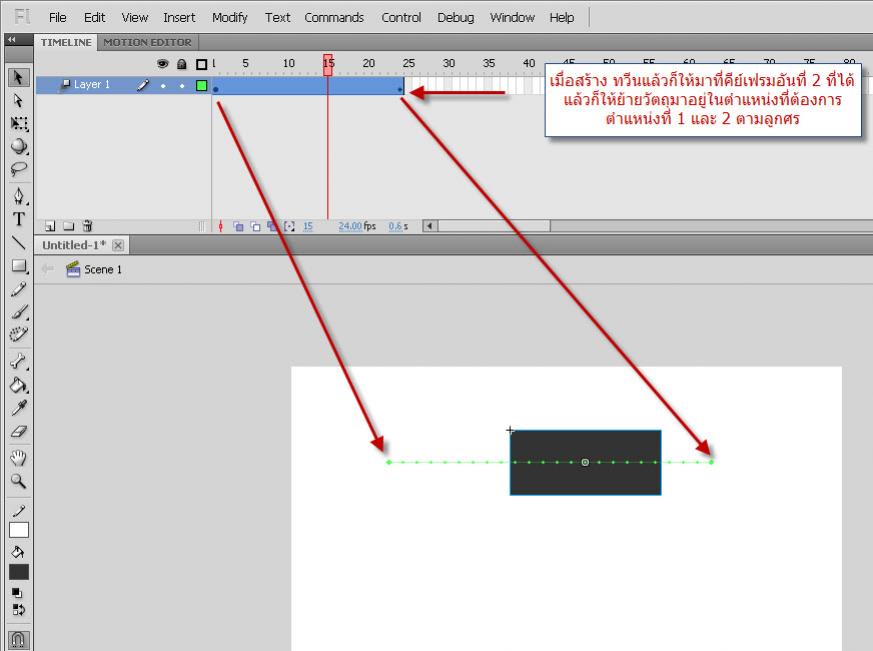
Task: Select the Bone tool
Action: point(18,362)
